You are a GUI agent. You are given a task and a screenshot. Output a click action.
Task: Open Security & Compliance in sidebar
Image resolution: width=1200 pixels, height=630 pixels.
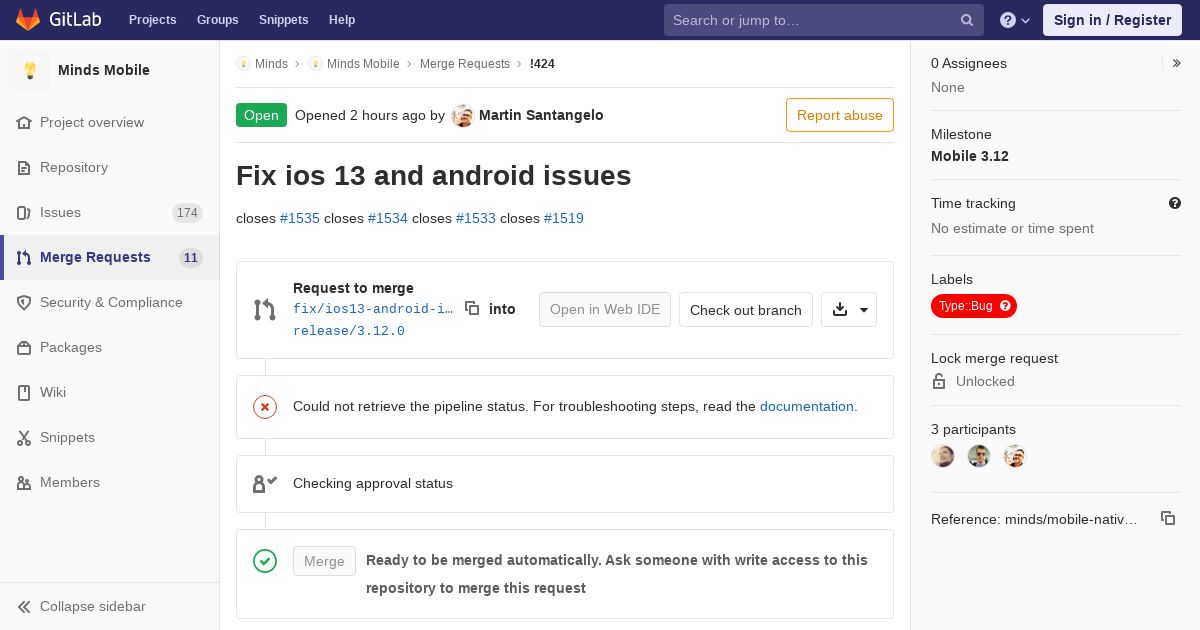(111, 302)
